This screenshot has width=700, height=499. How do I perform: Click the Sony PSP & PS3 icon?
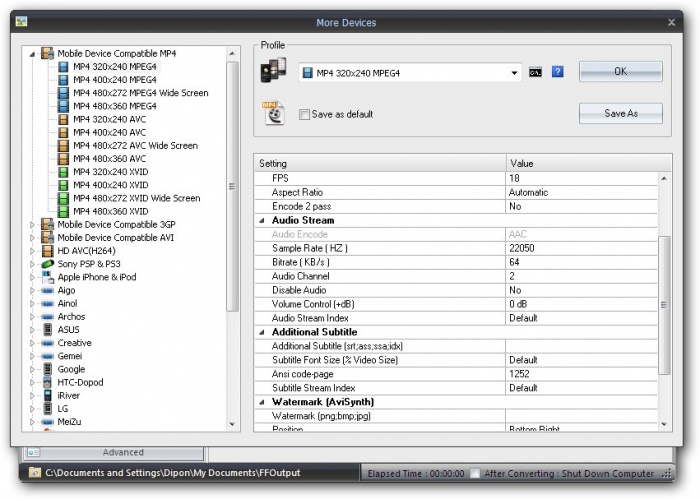click(x=47, y=264)
